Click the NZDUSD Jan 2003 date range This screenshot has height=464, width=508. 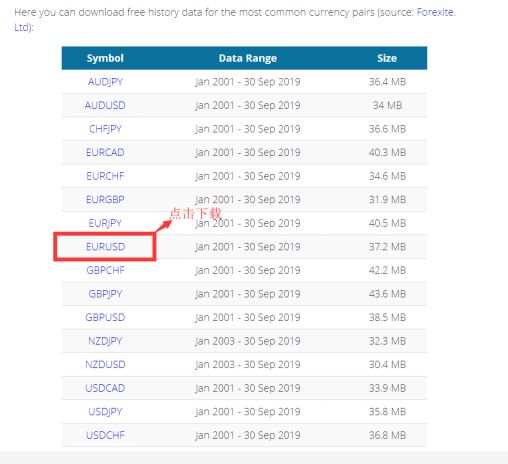pos(248,364)
